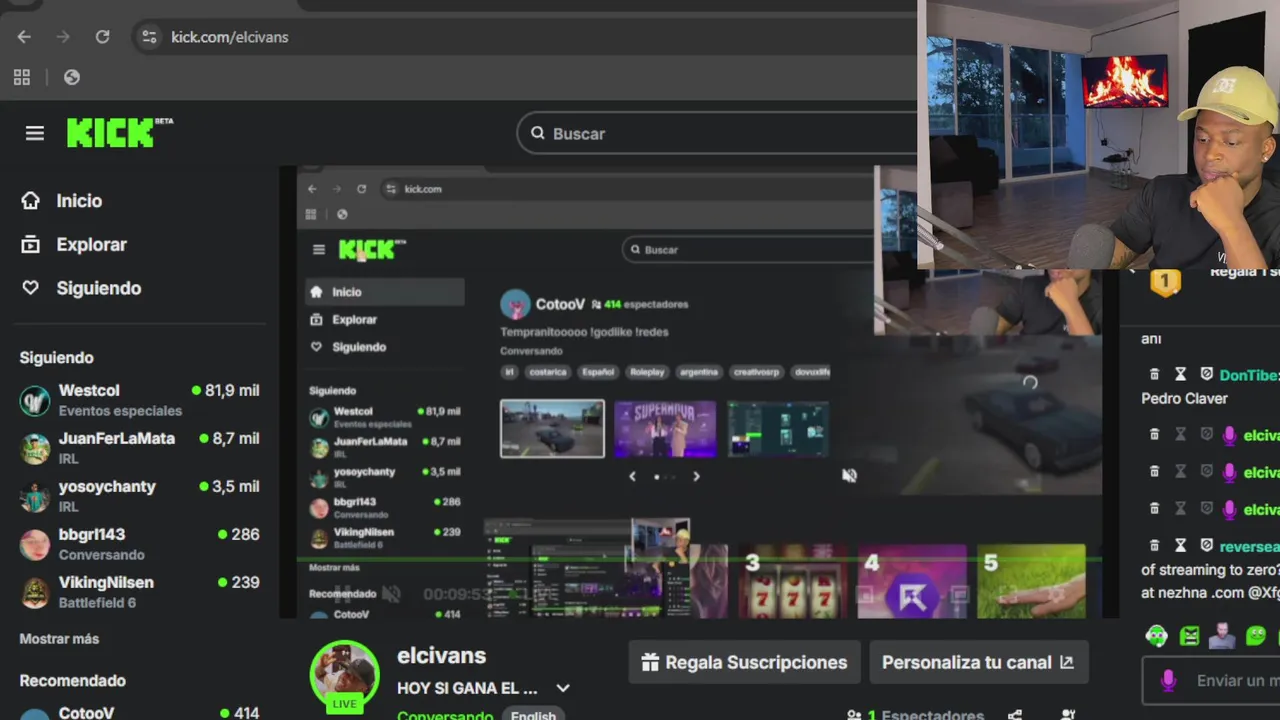Viewport: 1280px width, 720px height.
Task: Click the elcivans channel name
Action: tap(441, 656)
